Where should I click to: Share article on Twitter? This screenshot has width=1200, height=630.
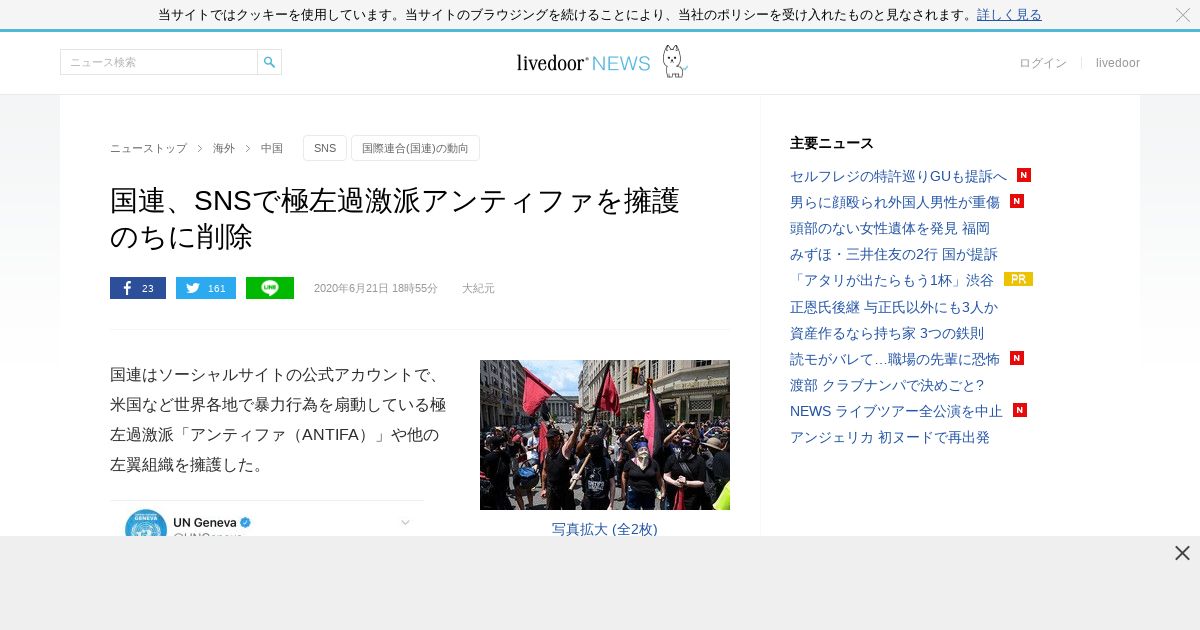click(206, 288)
